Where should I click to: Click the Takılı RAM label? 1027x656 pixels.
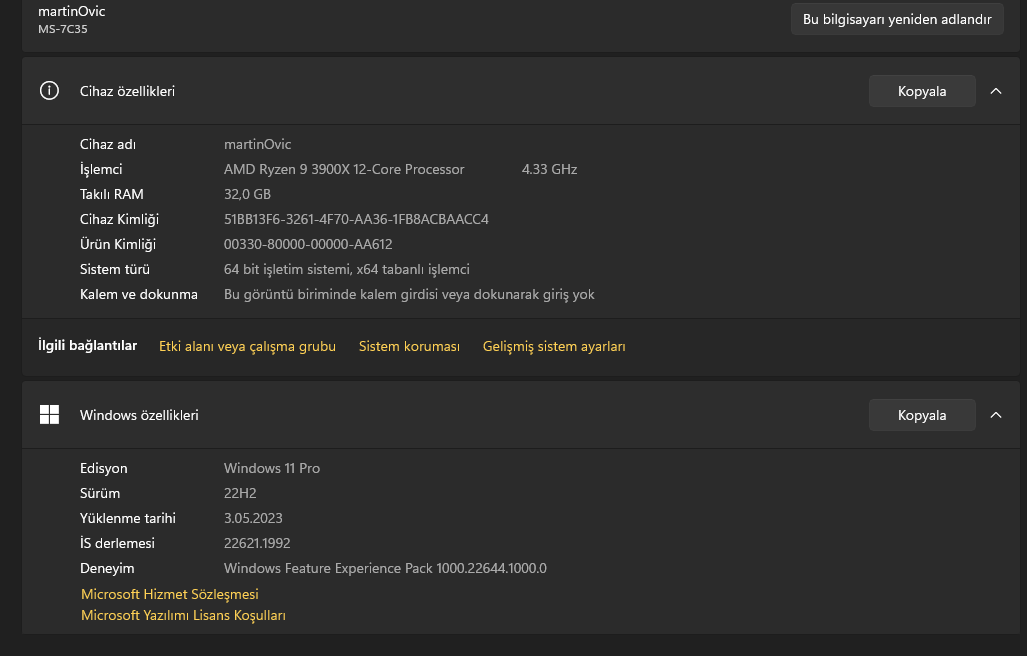[x=111, y=194]
